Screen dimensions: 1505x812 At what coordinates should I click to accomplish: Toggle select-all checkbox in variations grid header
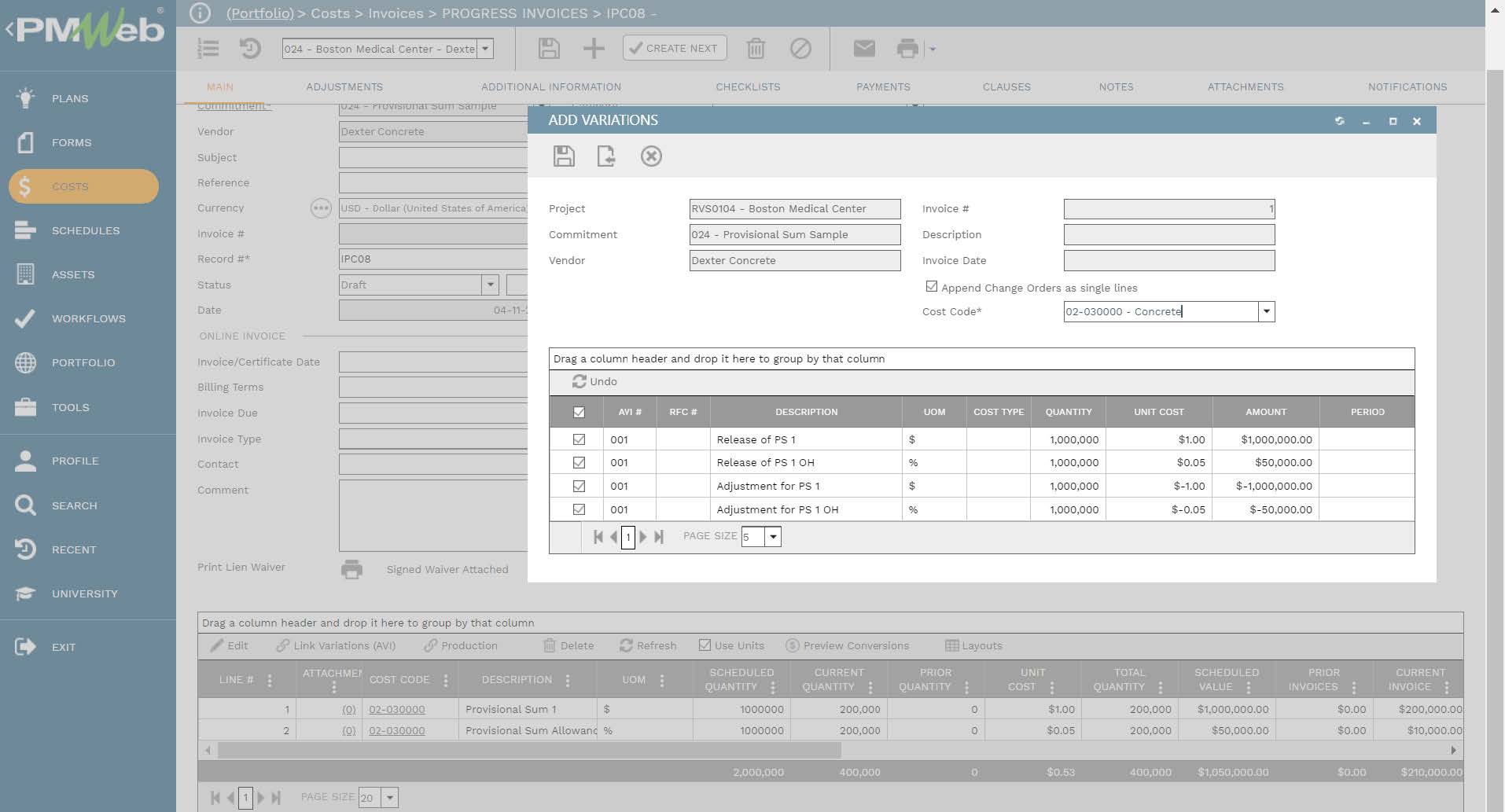point(579,412)
